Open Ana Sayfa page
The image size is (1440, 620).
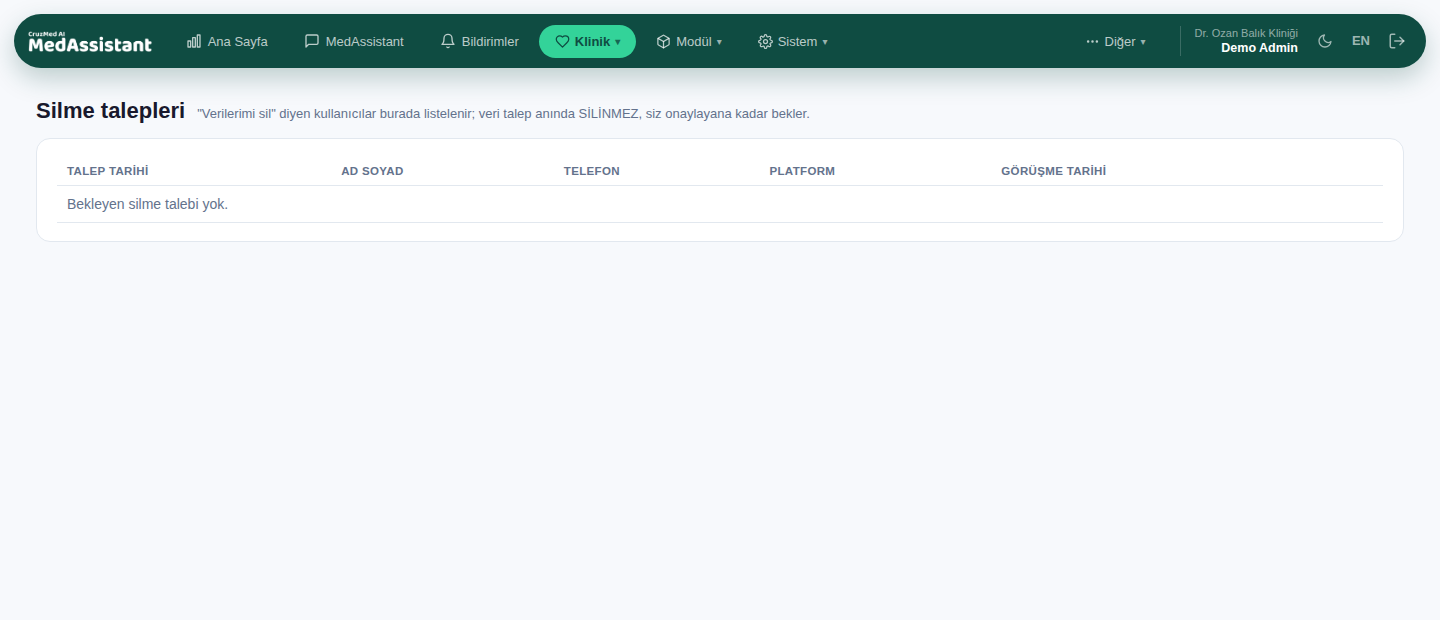[227, 41]
